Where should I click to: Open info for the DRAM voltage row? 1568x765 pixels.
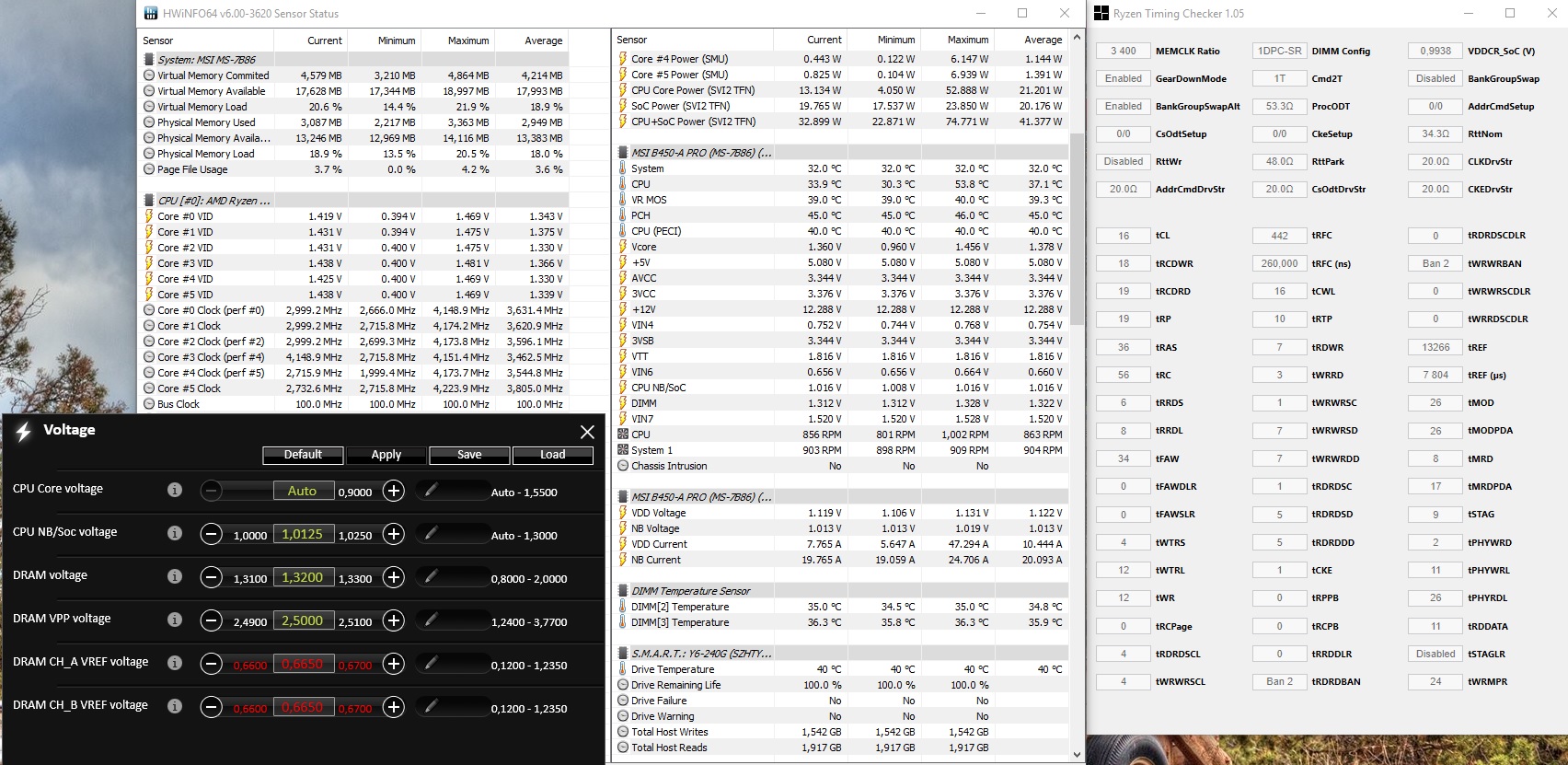point(175,576)
